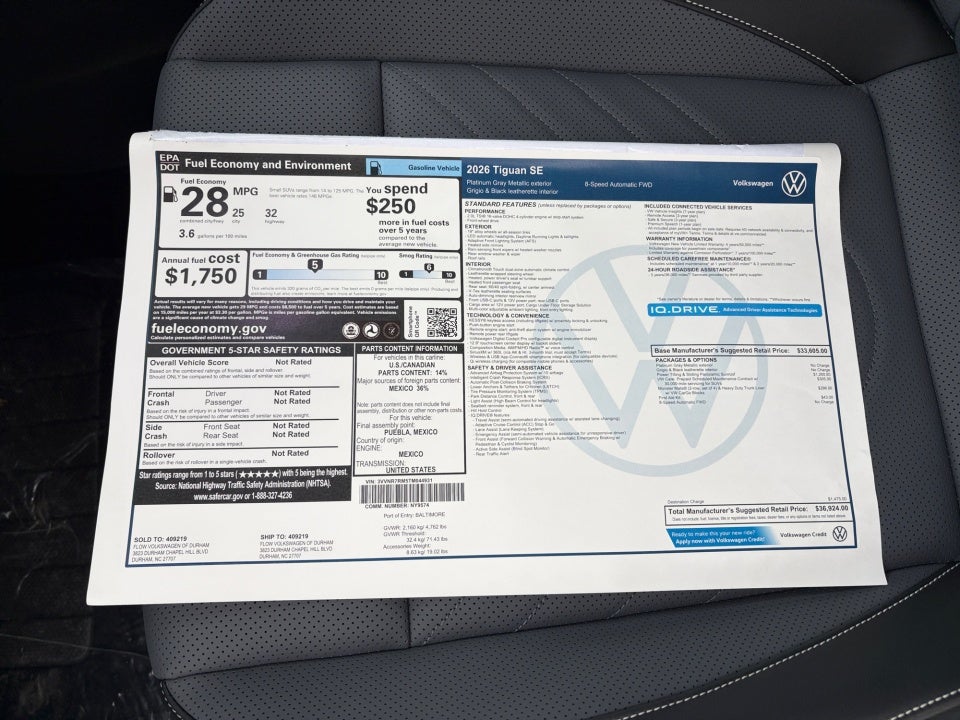
Task: Select the Government 5-Star Safety Ratings header
Action: point(250,348)
